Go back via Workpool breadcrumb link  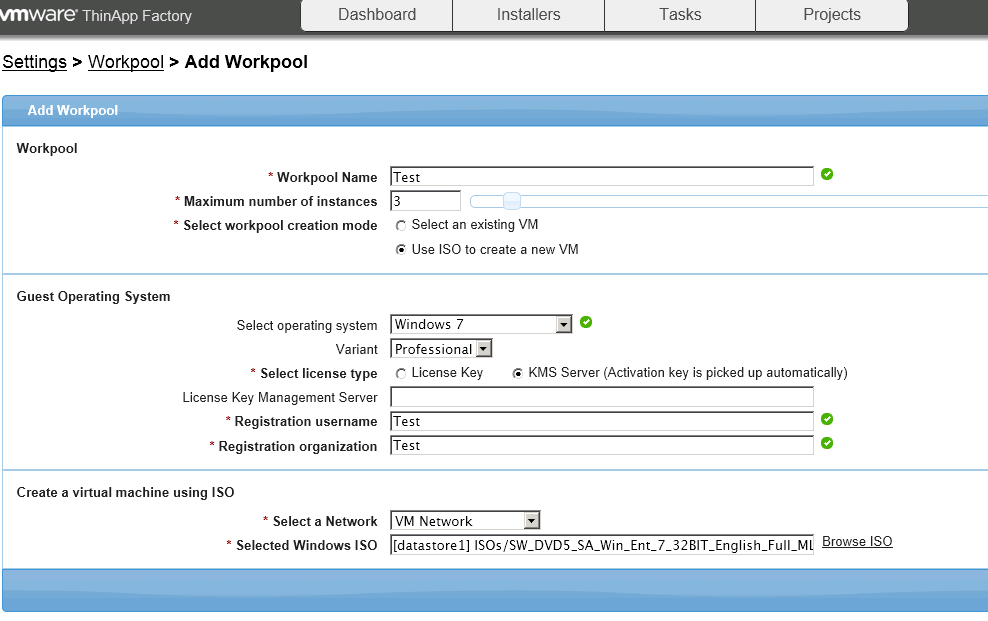click(x=126, y=62)
